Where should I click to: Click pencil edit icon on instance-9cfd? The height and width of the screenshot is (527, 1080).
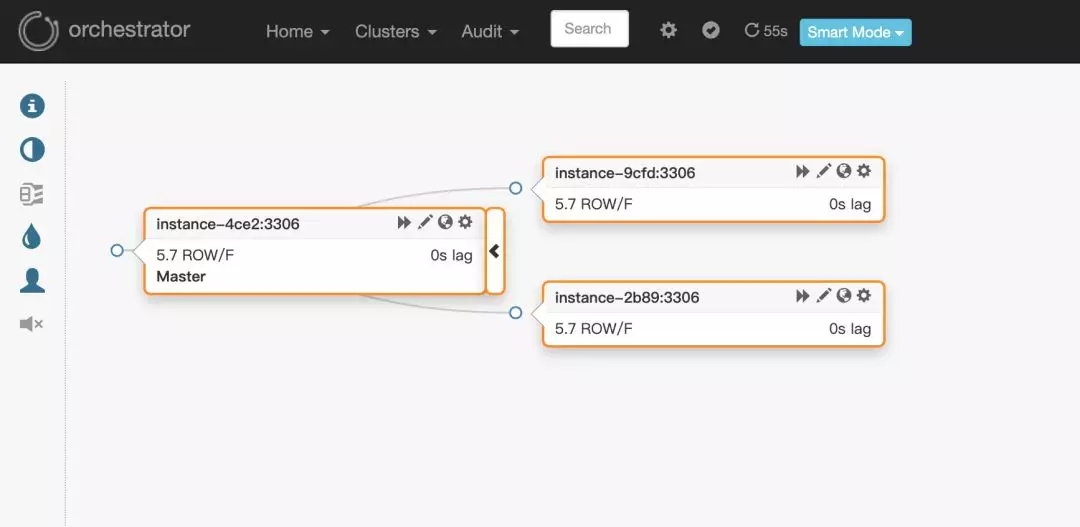pyautogui.click(x=823, y=171)
